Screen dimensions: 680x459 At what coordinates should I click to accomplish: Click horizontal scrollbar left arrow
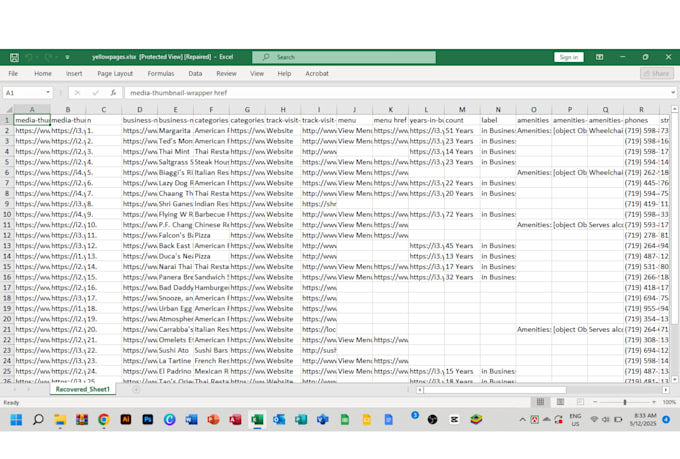pos(419,390)
